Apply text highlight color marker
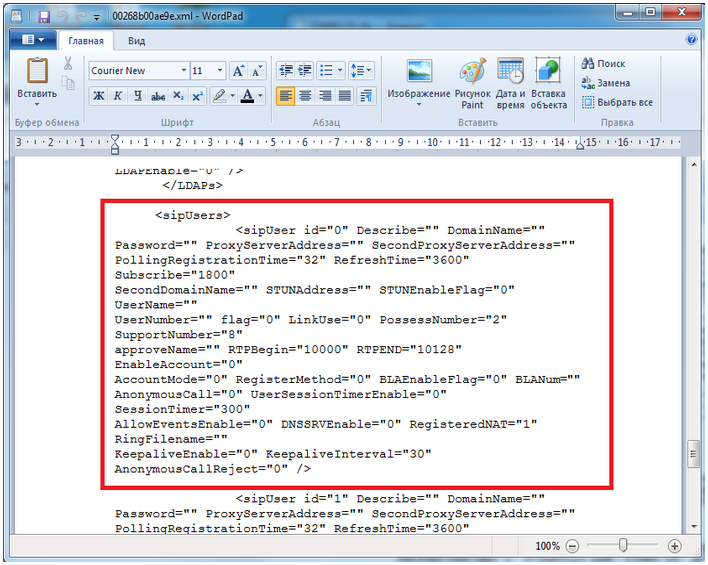 click(219, 96)
